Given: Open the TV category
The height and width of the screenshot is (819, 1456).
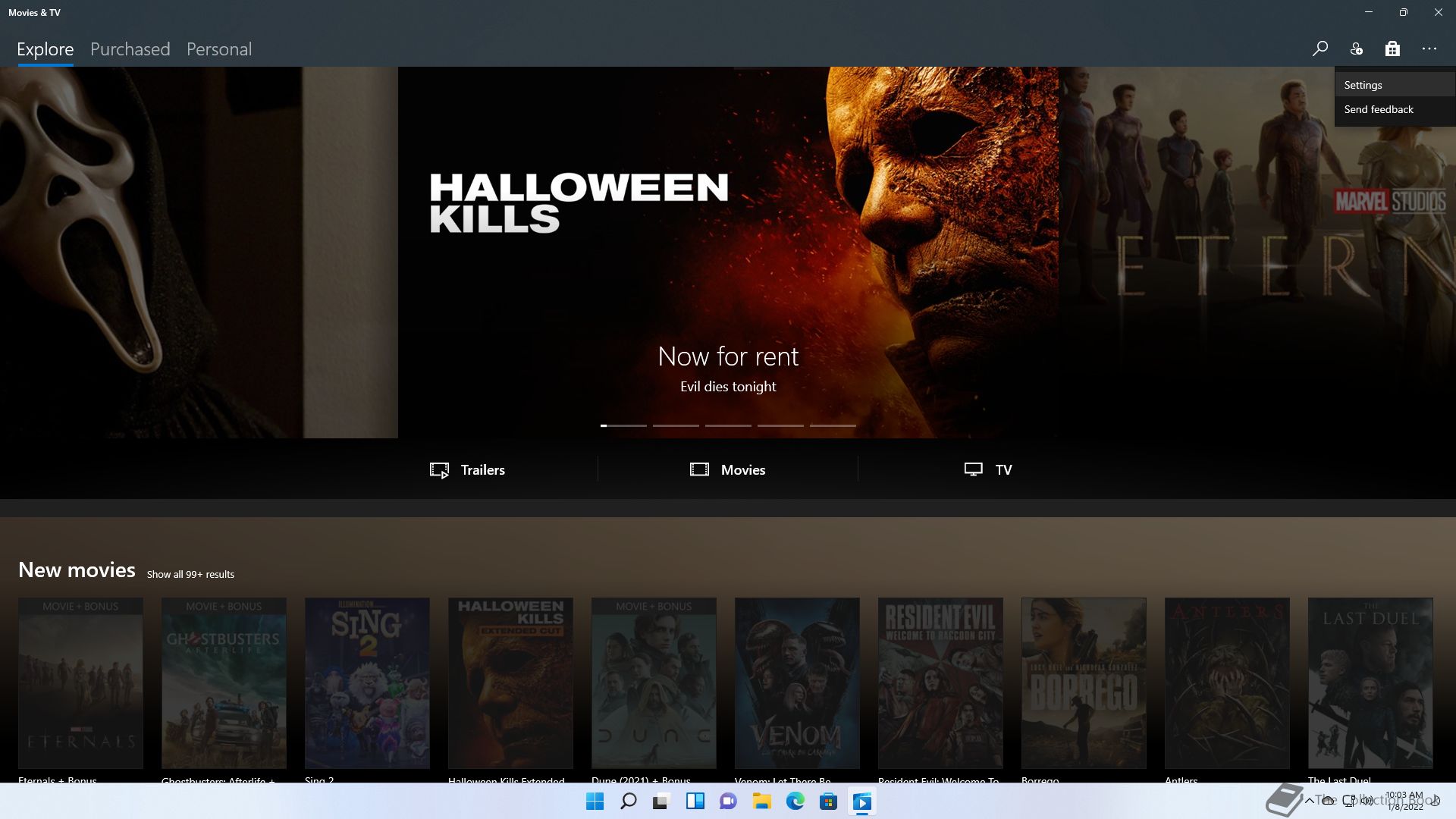Looking at the screenshot, I should 987,469.
